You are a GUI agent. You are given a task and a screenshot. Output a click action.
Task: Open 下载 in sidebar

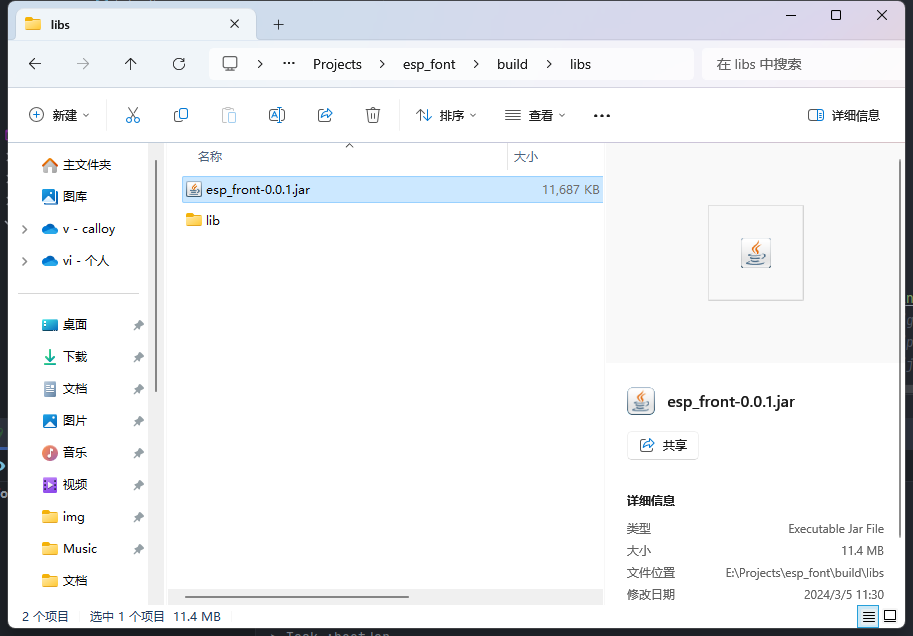pos(65,357)
